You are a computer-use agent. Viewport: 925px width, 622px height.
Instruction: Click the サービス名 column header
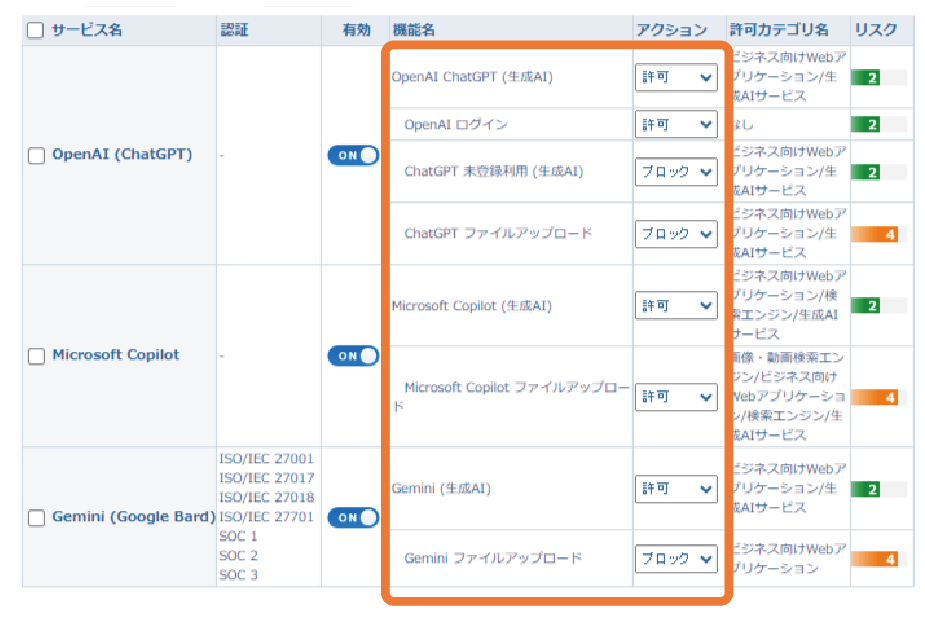(x=87, y=30)
